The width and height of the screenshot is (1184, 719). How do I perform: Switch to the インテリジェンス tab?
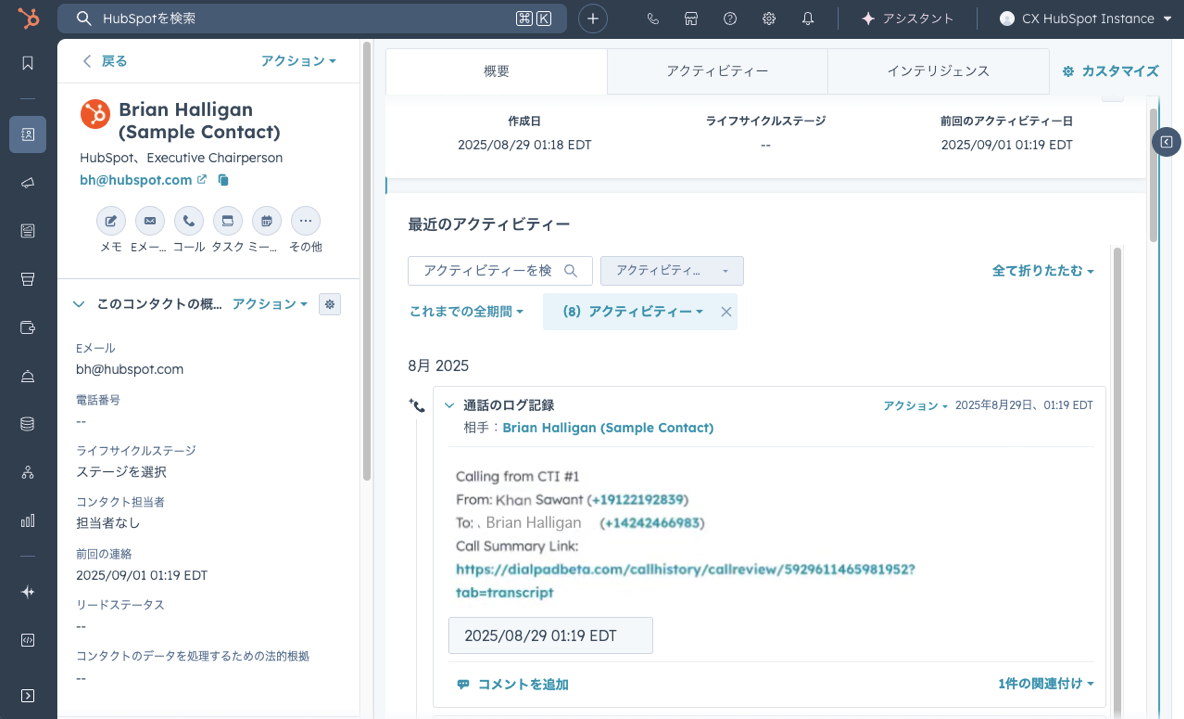[938, 71]
